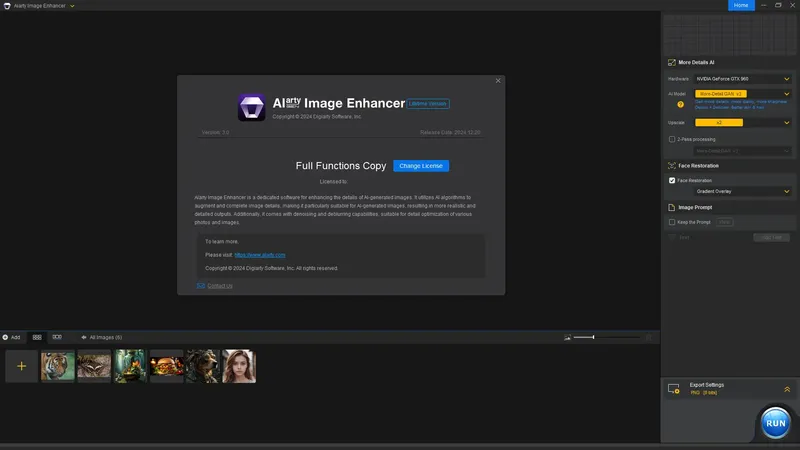
Task: Click the Full Functions Copy text
Action: coord(341,166)
